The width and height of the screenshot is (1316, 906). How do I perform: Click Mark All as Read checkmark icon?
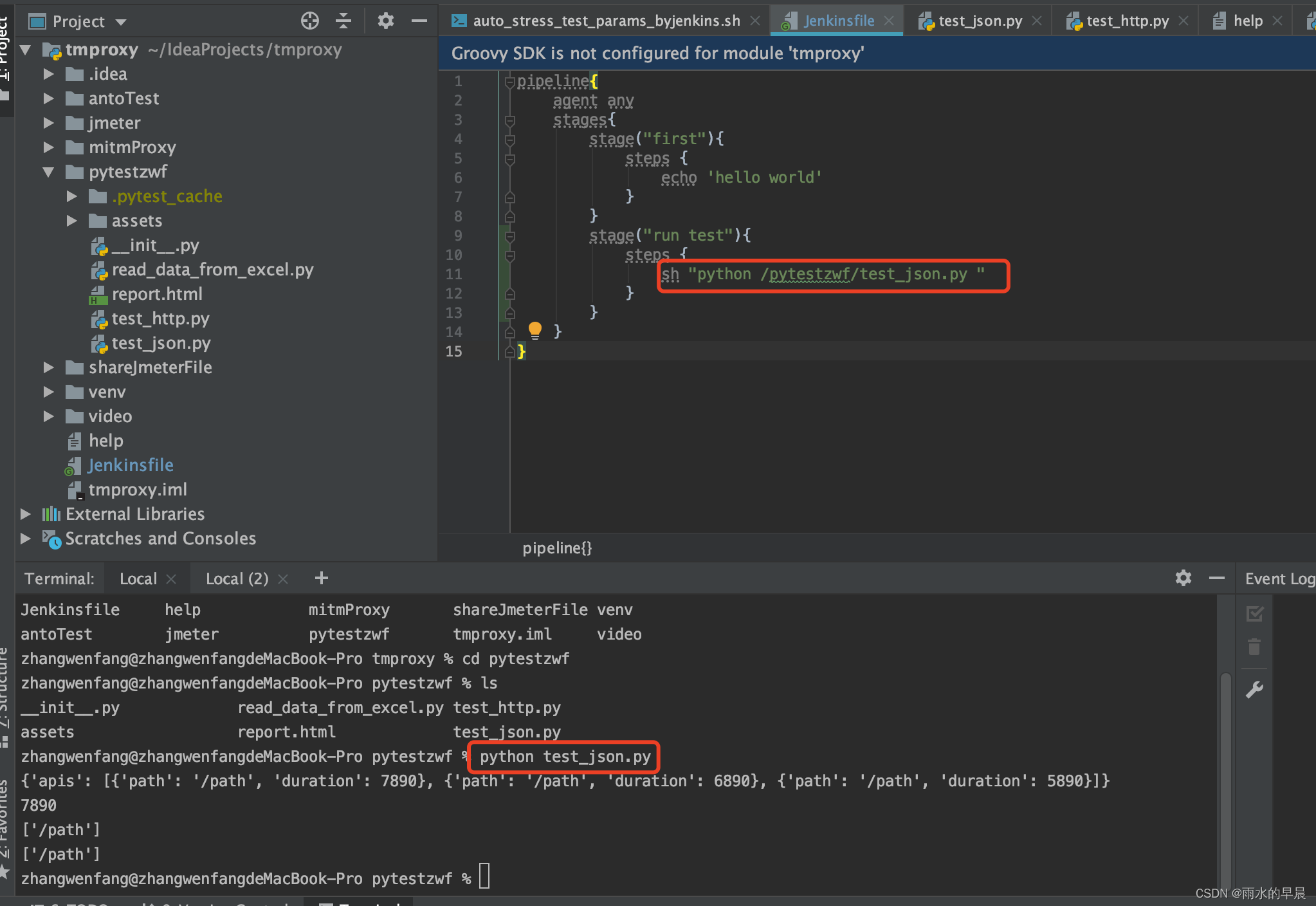[x=1254, y=614]
